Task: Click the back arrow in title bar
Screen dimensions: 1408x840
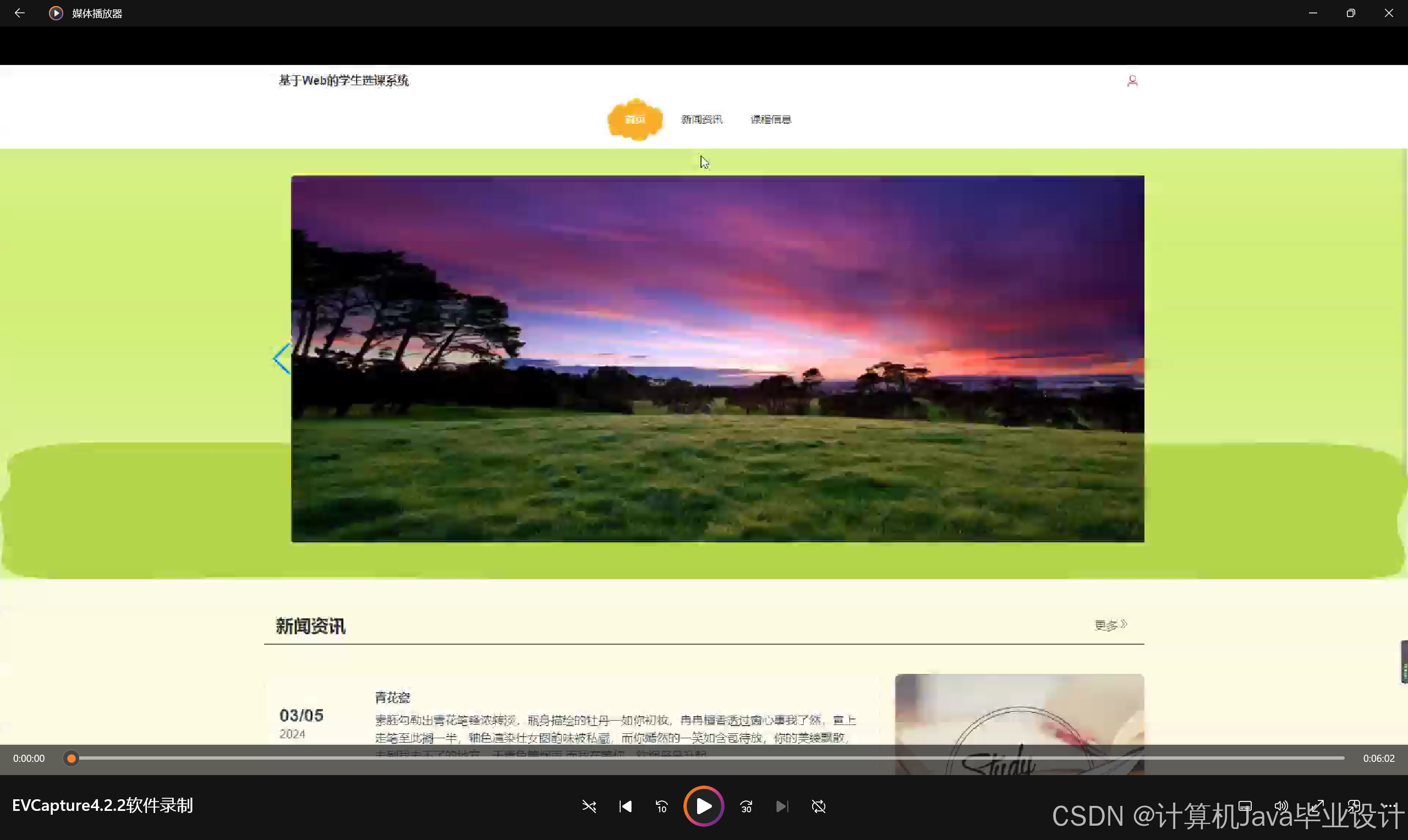Action: click(19, 13)
